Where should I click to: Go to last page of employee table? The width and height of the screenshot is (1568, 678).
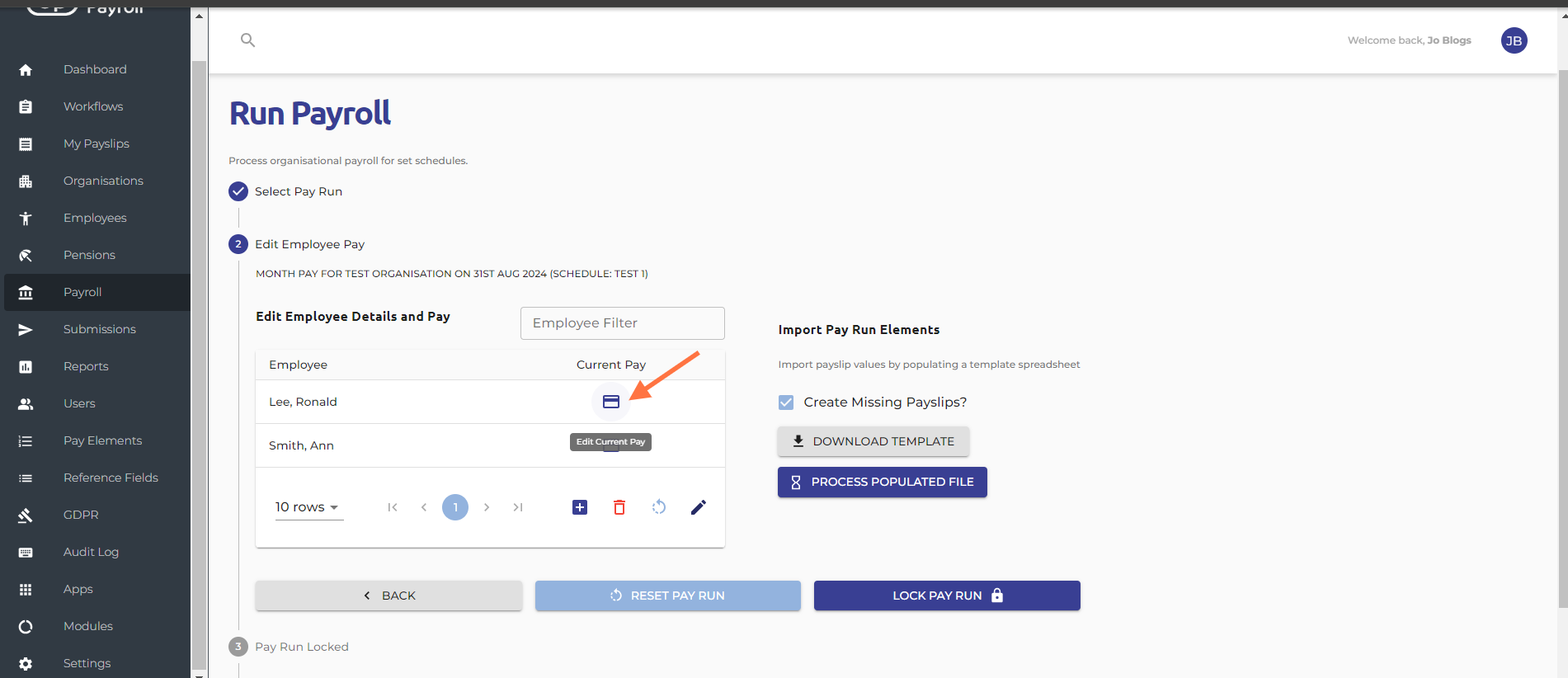click(x=518, y=507)
